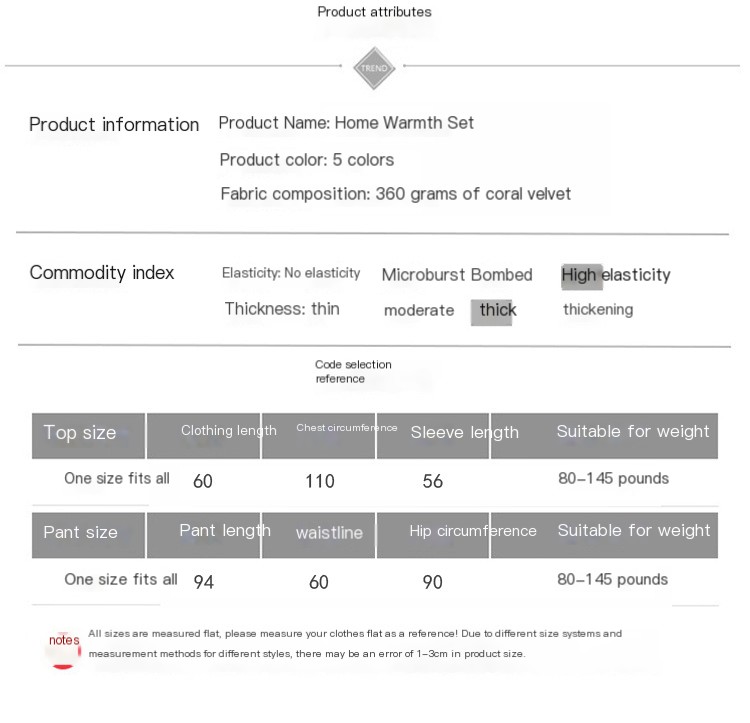The height and width of the screenshot is (723, 750).
Task: Select the highlighted thick thickness option
Action: pos(495,311)
